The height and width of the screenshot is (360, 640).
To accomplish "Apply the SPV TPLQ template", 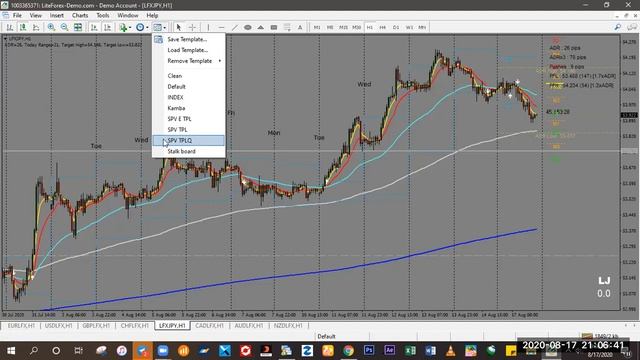I will 189,140.
